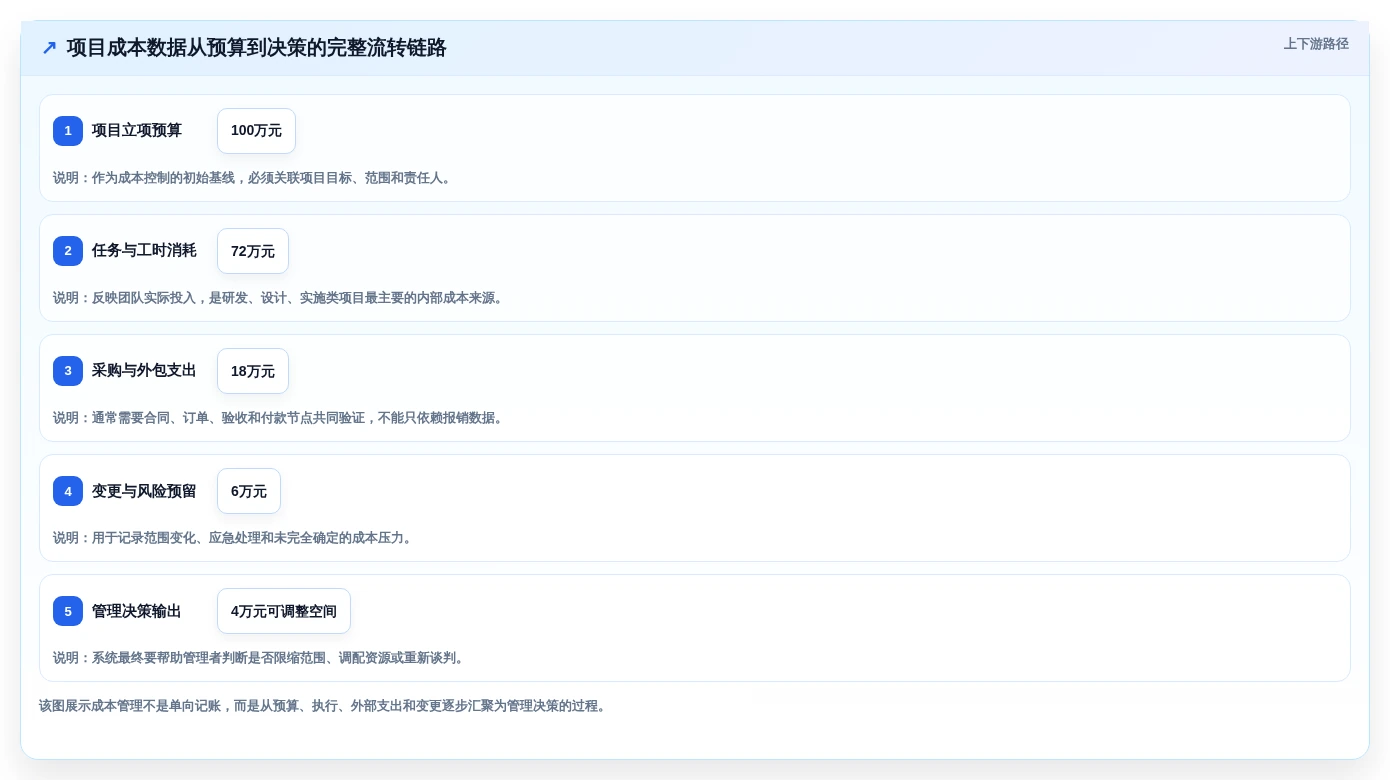Click the 上下游路径 label in header

click(1316, 44)
